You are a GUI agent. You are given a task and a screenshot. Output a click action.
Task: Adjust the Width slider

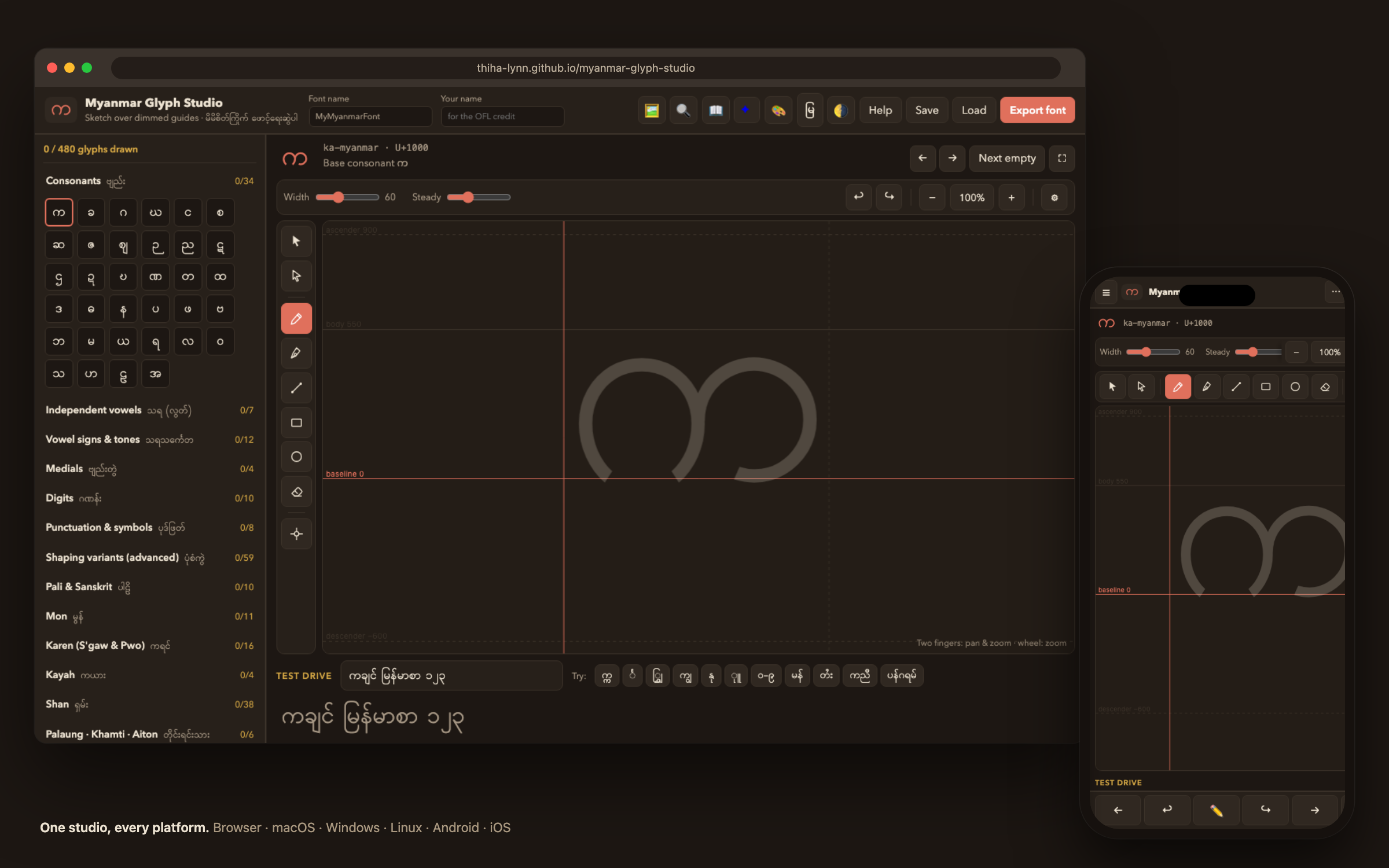pyautogui.click(x=347, y=197)
